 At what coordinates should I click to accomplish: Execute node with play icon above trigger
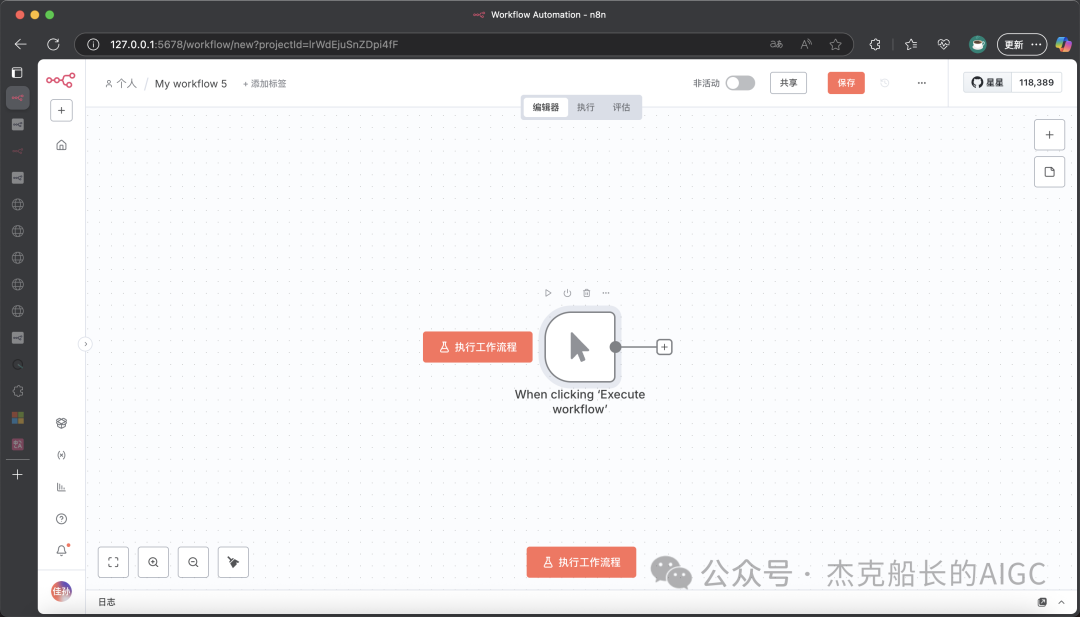pos(548,293)
